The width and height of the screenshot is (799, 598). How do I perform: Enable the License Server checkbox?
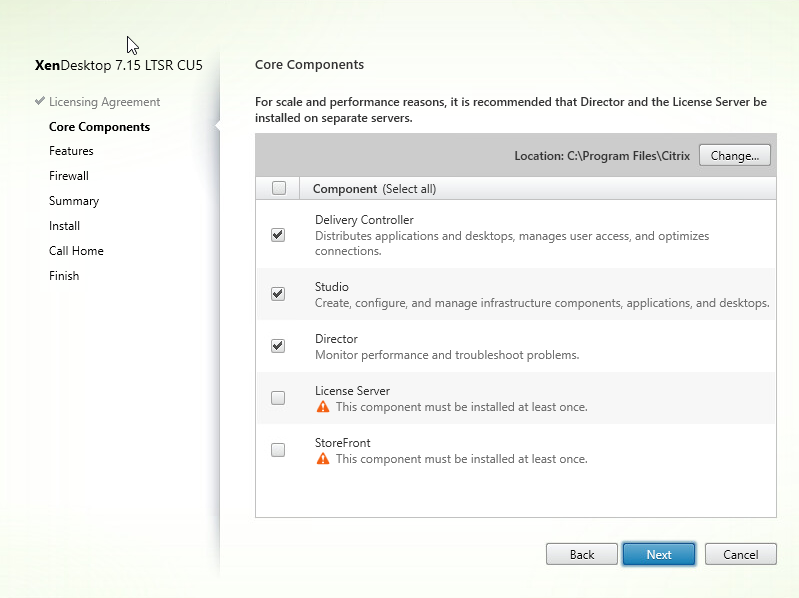(278, 398)
